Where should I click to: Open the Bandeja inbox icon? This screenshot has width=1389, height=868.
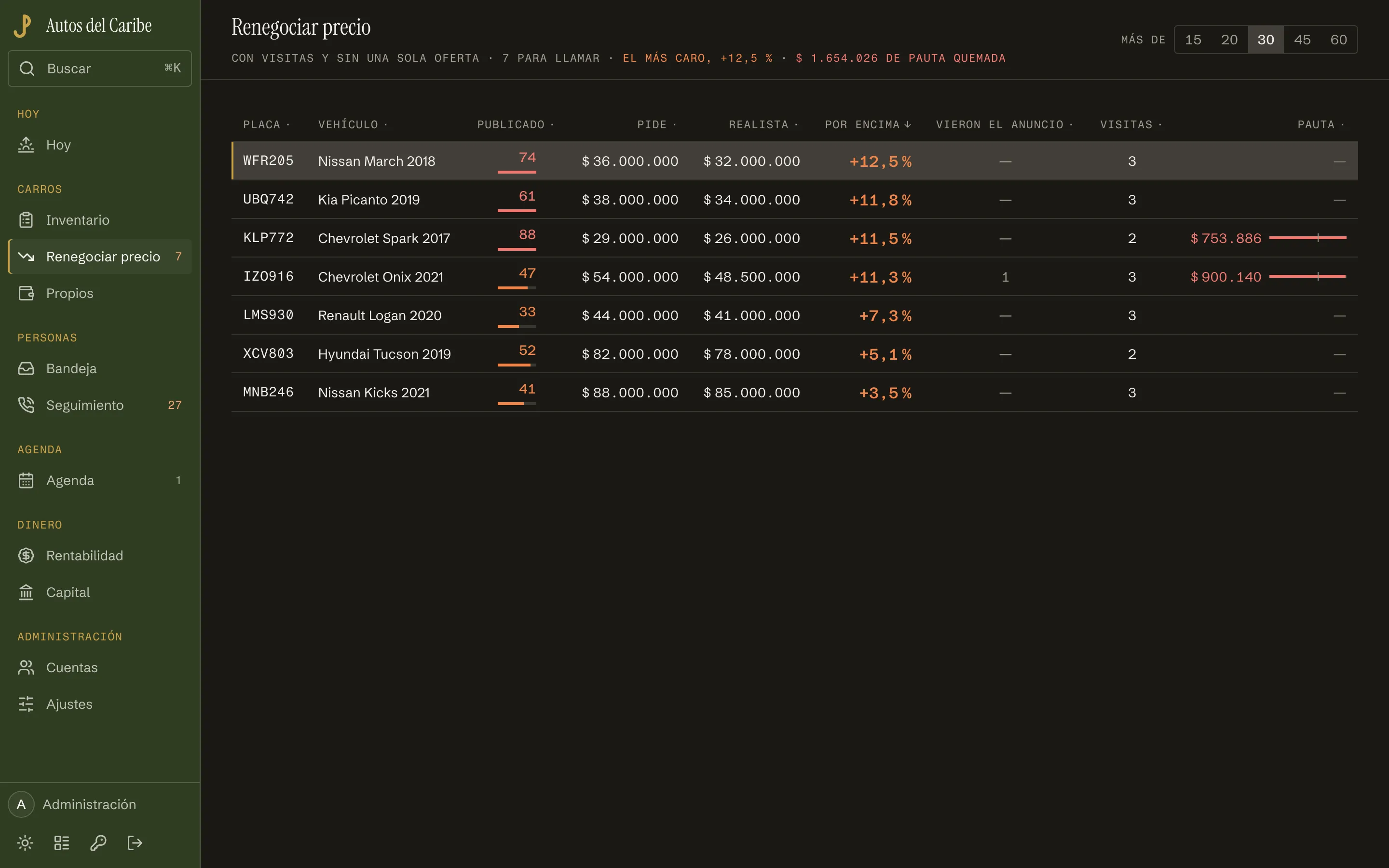[x=26, y=368]
